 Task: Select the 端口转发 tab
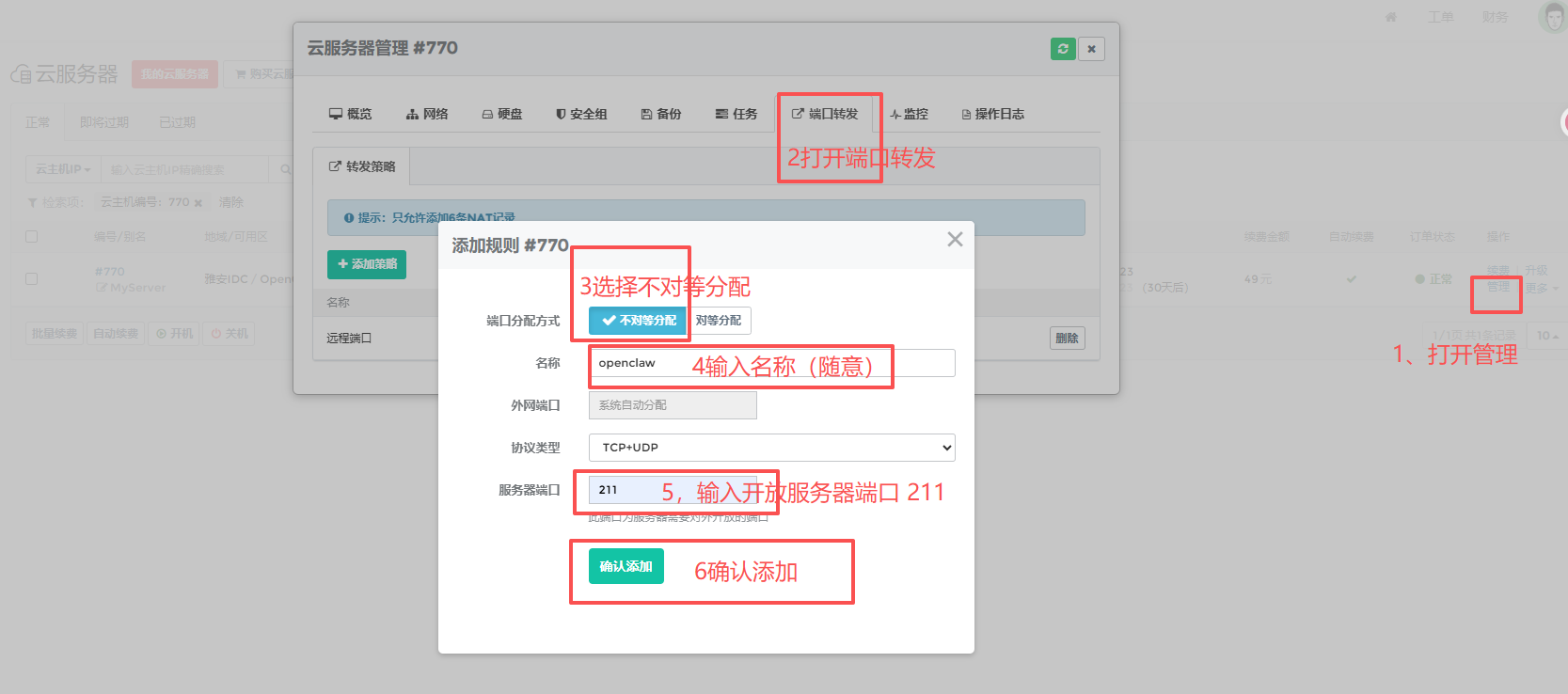(x=825, y=114)
